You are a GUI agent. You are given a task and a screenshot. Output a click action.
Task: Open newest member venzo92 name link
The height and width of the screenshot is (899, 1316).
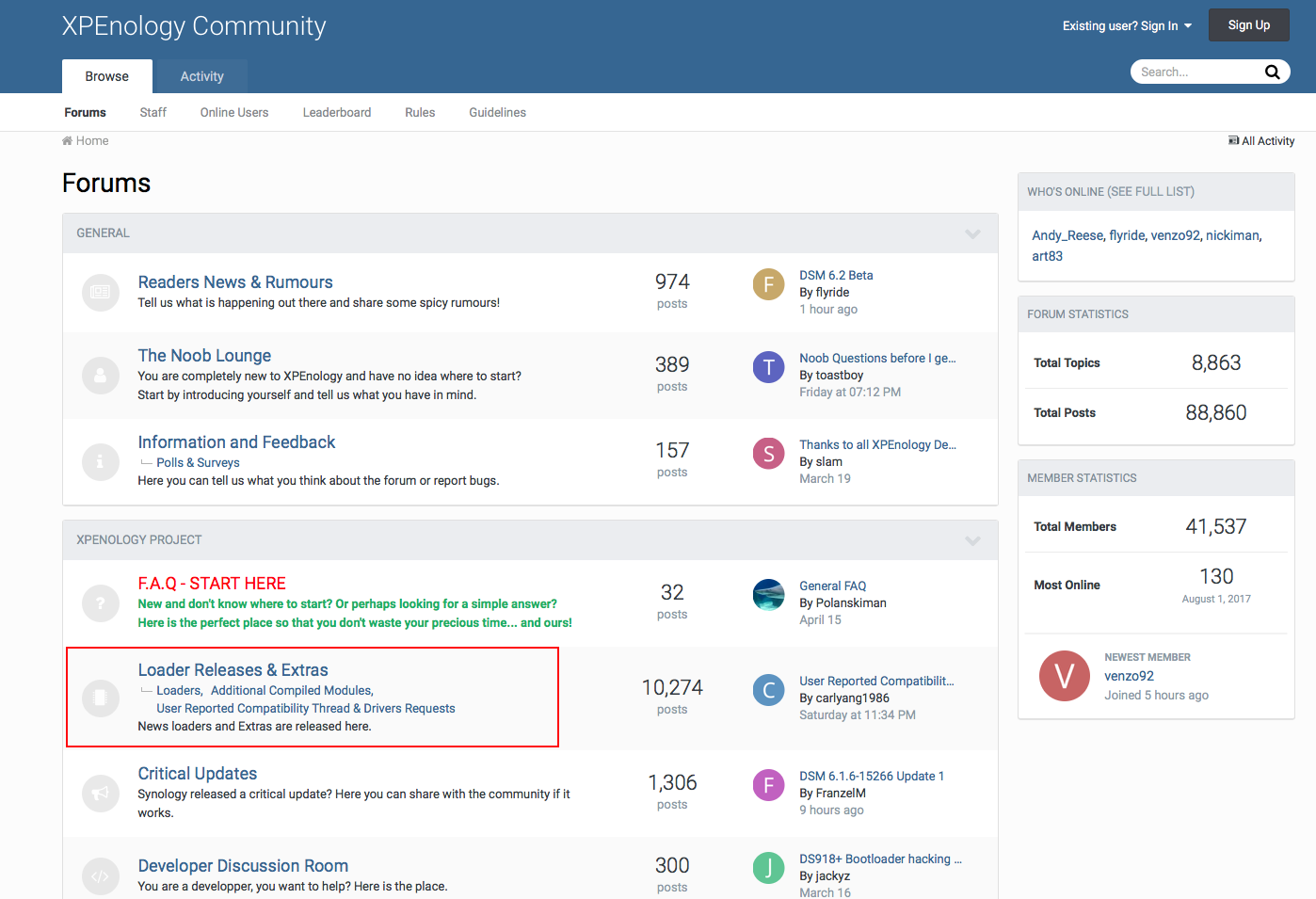1129,676
